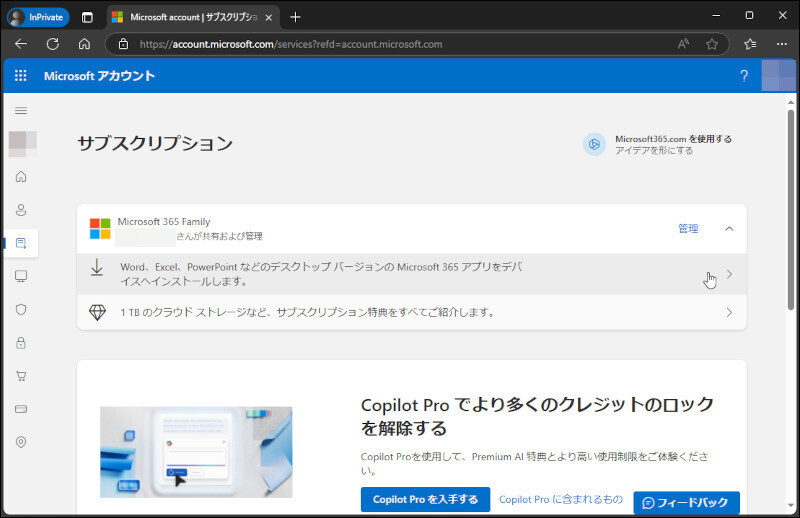Open the Privacy lock icon

click(21, 342)
